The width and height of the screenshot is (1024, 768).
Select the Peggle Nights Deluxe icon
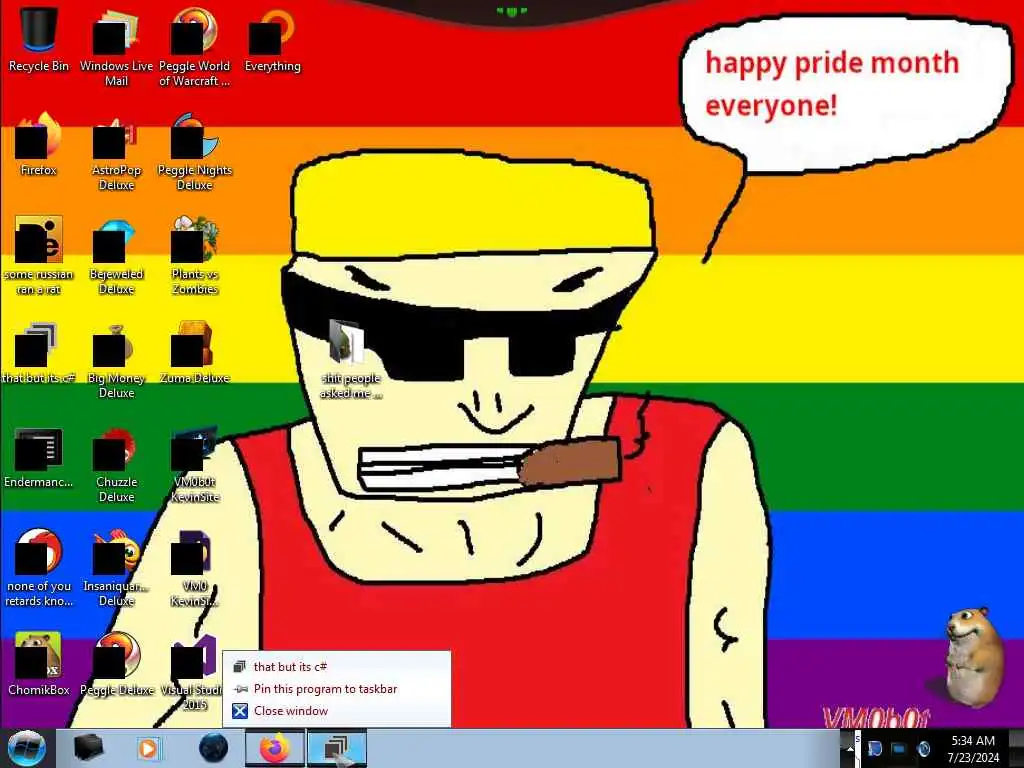[195, 152]
